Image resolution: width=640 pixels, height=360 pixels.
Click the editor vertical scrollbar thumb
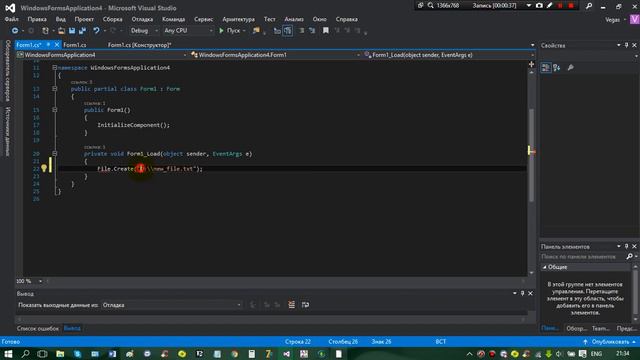coord(531,155)
